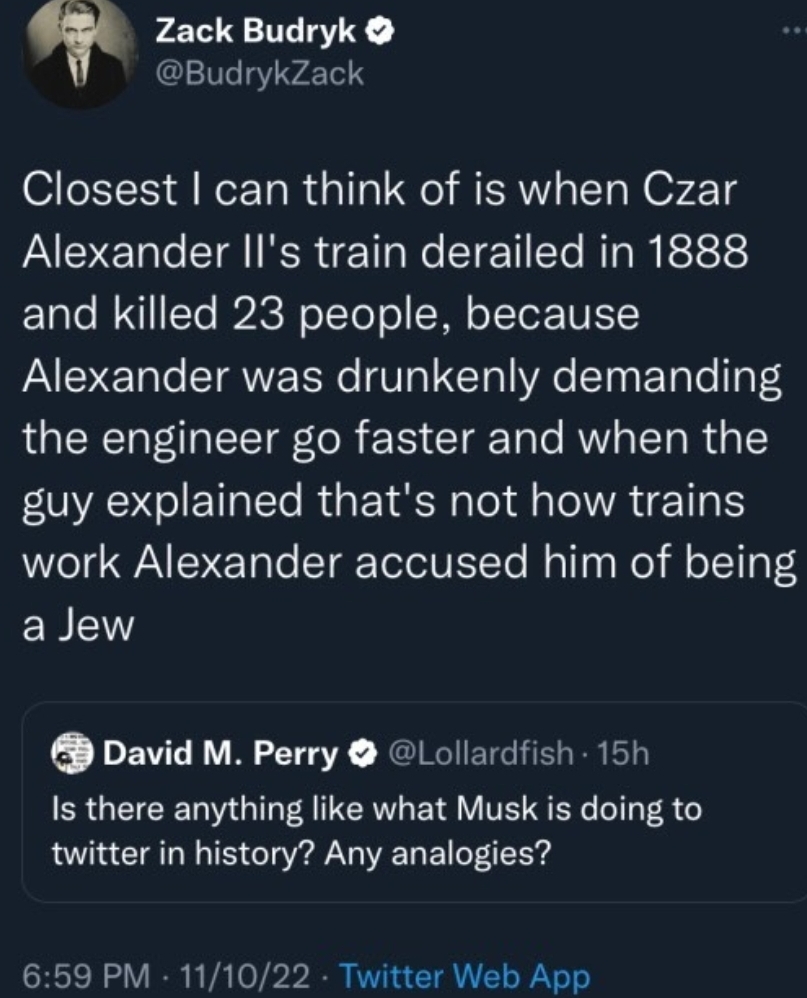Select the David M. Perry name

(x=220, y=754)
